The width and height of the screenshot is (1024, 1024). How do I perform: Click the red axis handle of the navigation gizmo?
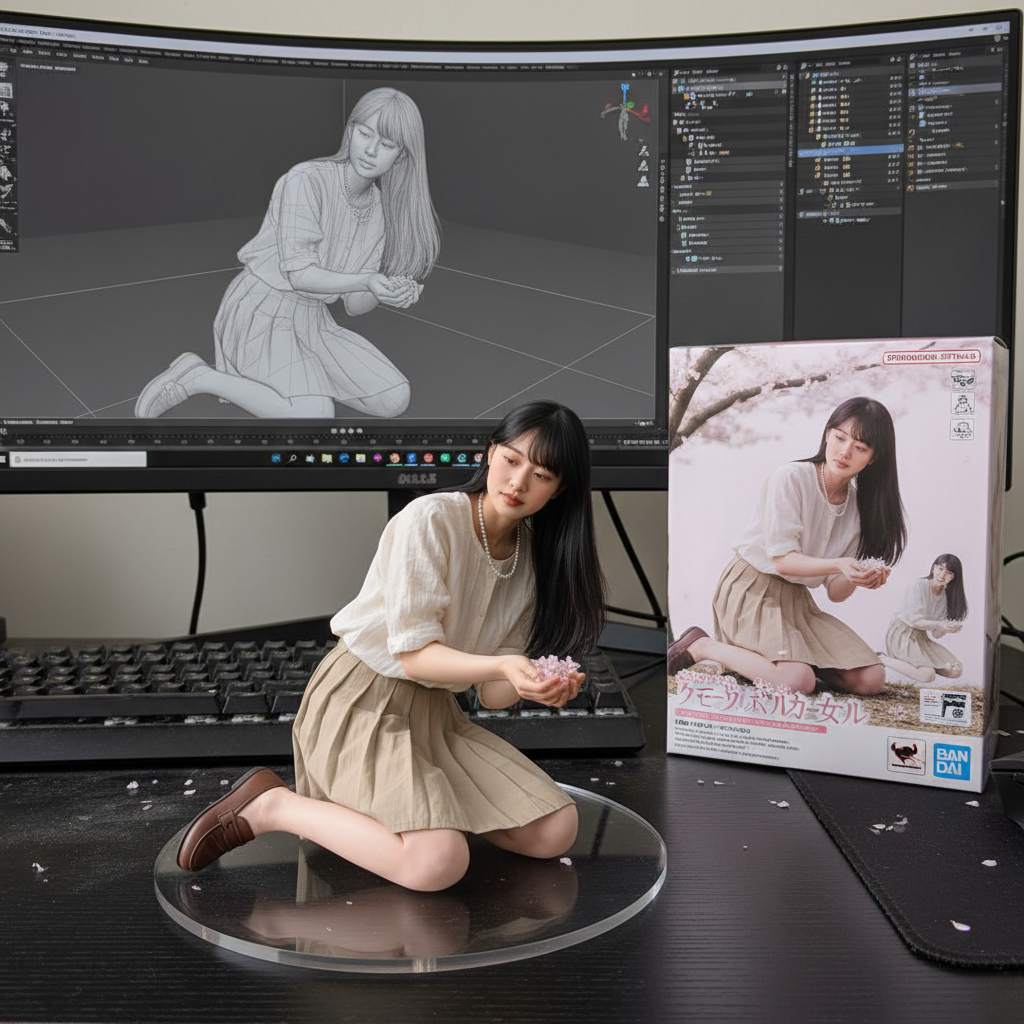coord(645,108)
